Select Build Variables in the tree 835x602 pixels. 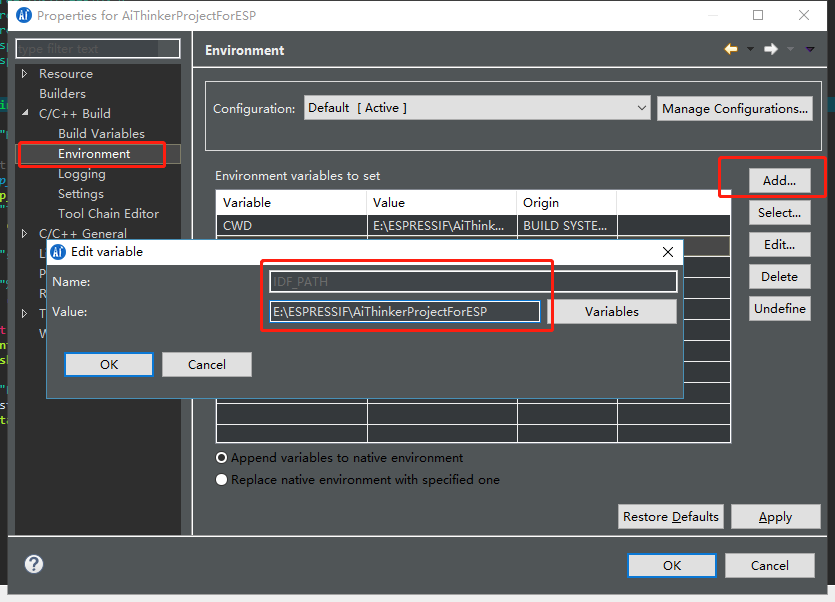point(101,133)
